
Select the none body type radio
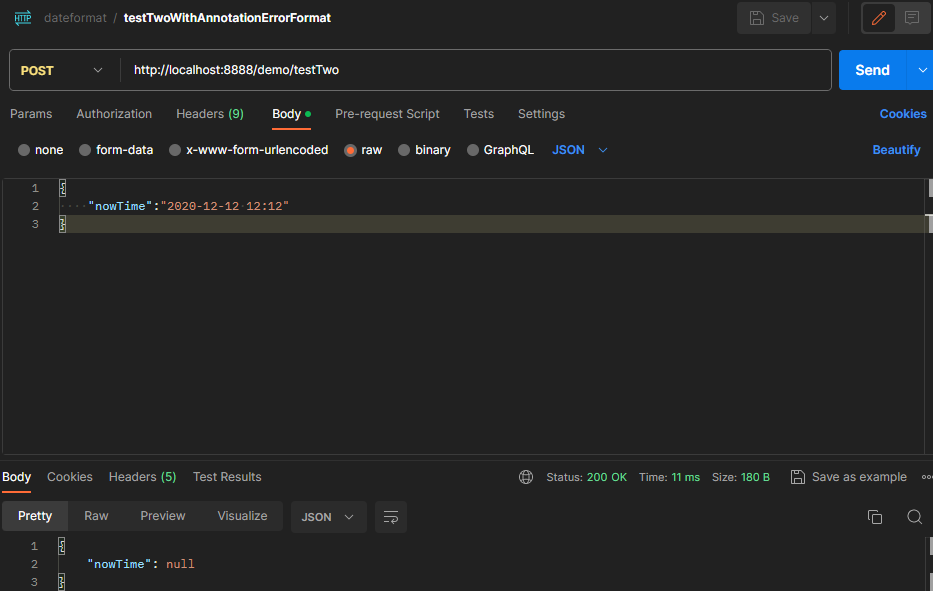click(24, 150)
